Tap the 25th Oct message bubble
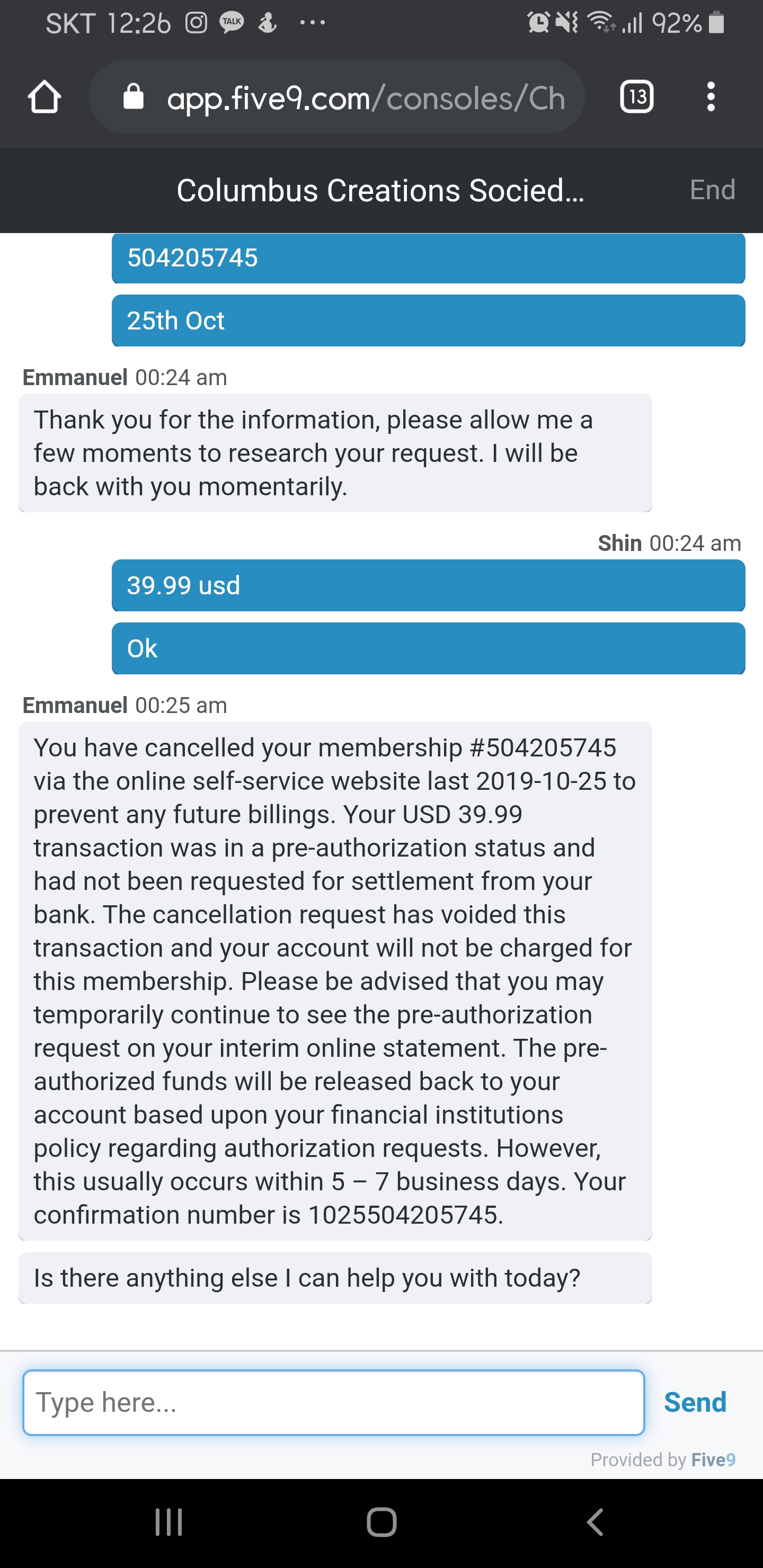 428,321
